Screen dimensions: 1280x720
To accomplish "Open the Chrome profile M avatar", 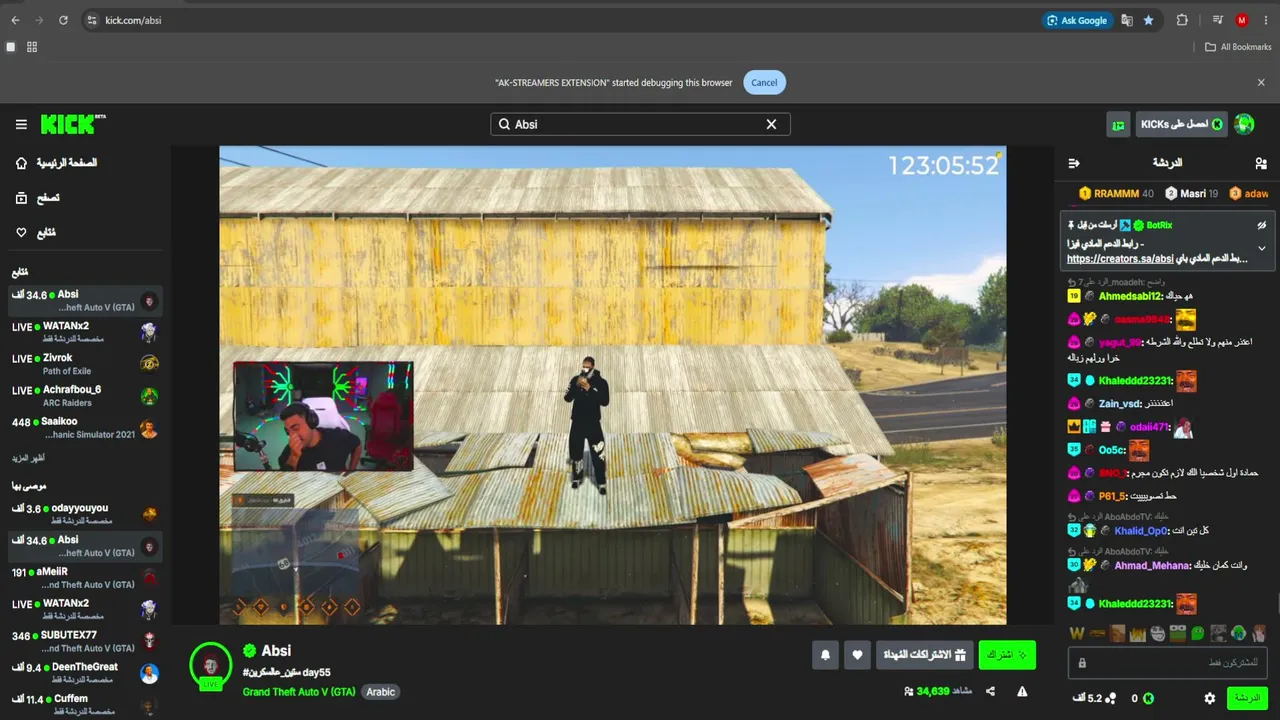I will tap(1242, 20).
